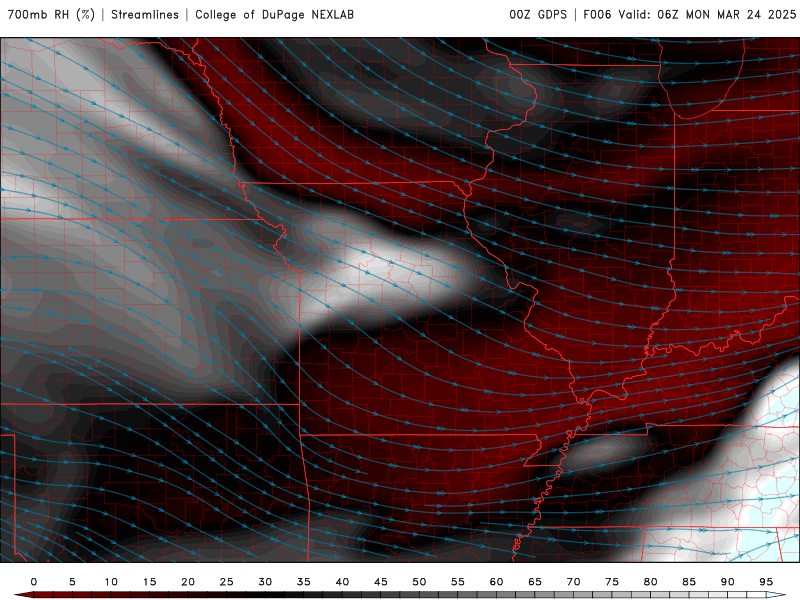Click the "Streamlines" label in the header
Image resolution: width=800 pixels, height=600 pixels.
pos(145,14)
